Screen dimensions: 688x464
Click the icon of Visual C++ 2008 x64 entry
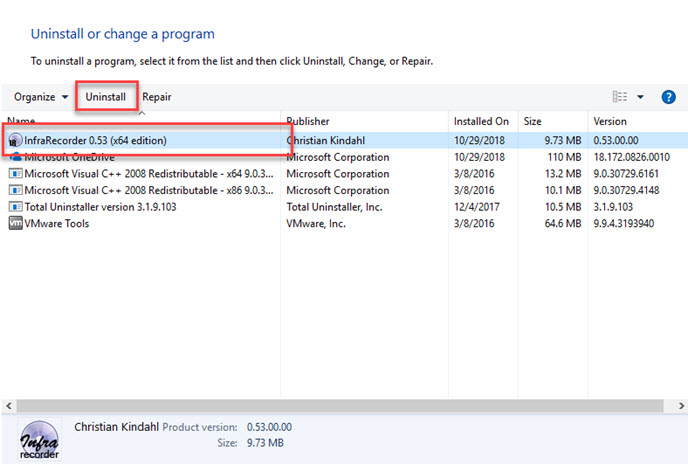pyautogui.click(x=15, y=173)
